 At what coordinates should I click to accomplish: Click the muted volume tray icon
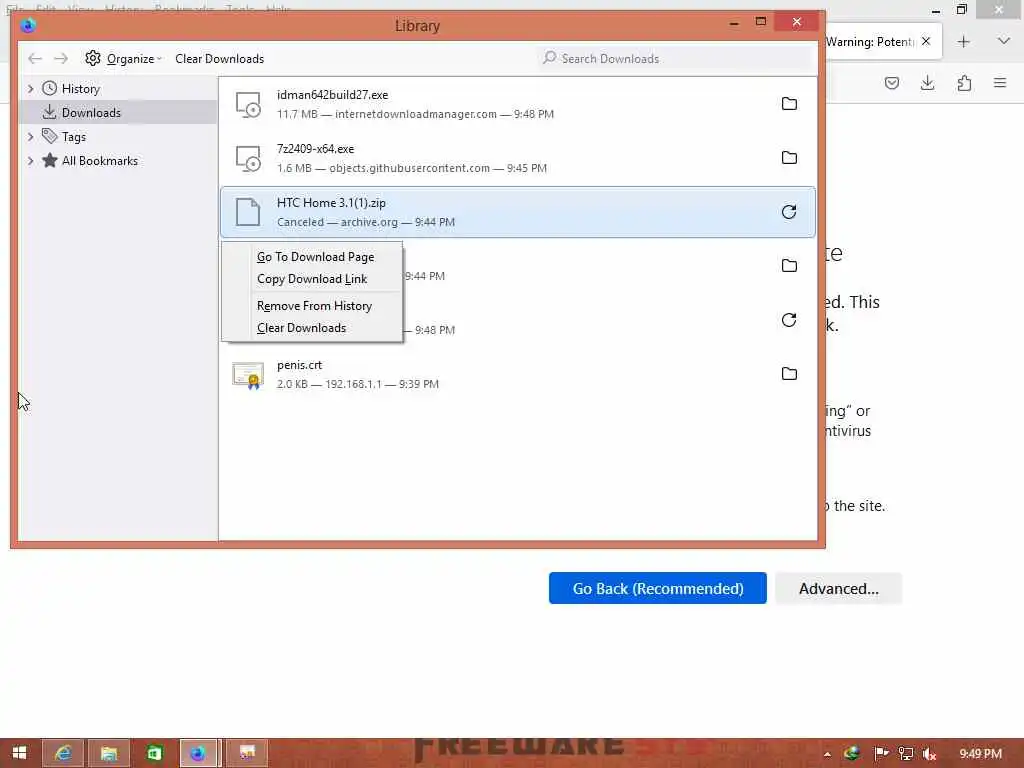[x=930, y=754]
